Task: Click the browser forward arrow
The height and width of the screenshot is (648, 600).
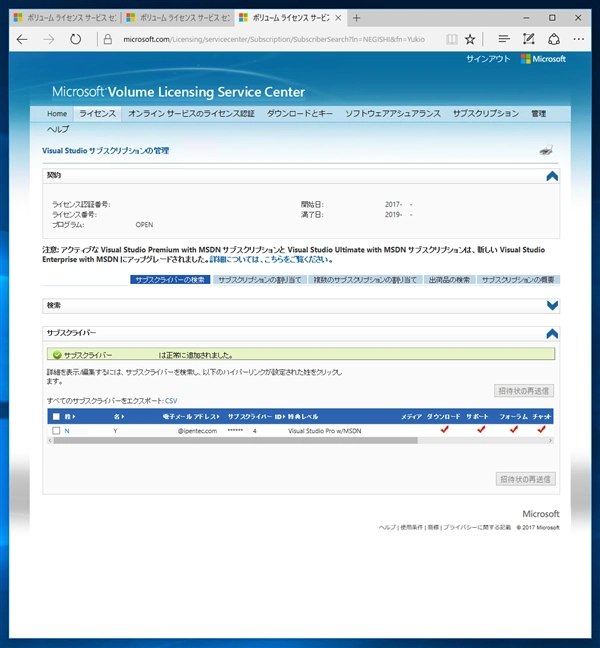Action: click(x=49, y=40)
